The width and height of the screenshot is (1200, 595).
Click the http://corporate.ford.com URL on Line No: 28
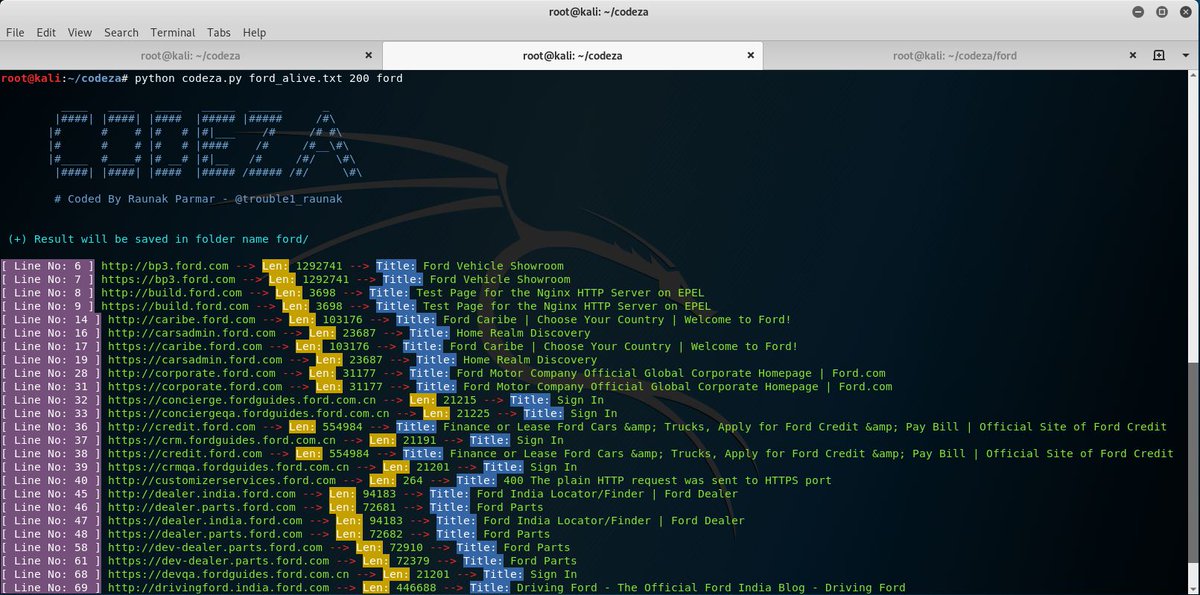tap(191, 373)
